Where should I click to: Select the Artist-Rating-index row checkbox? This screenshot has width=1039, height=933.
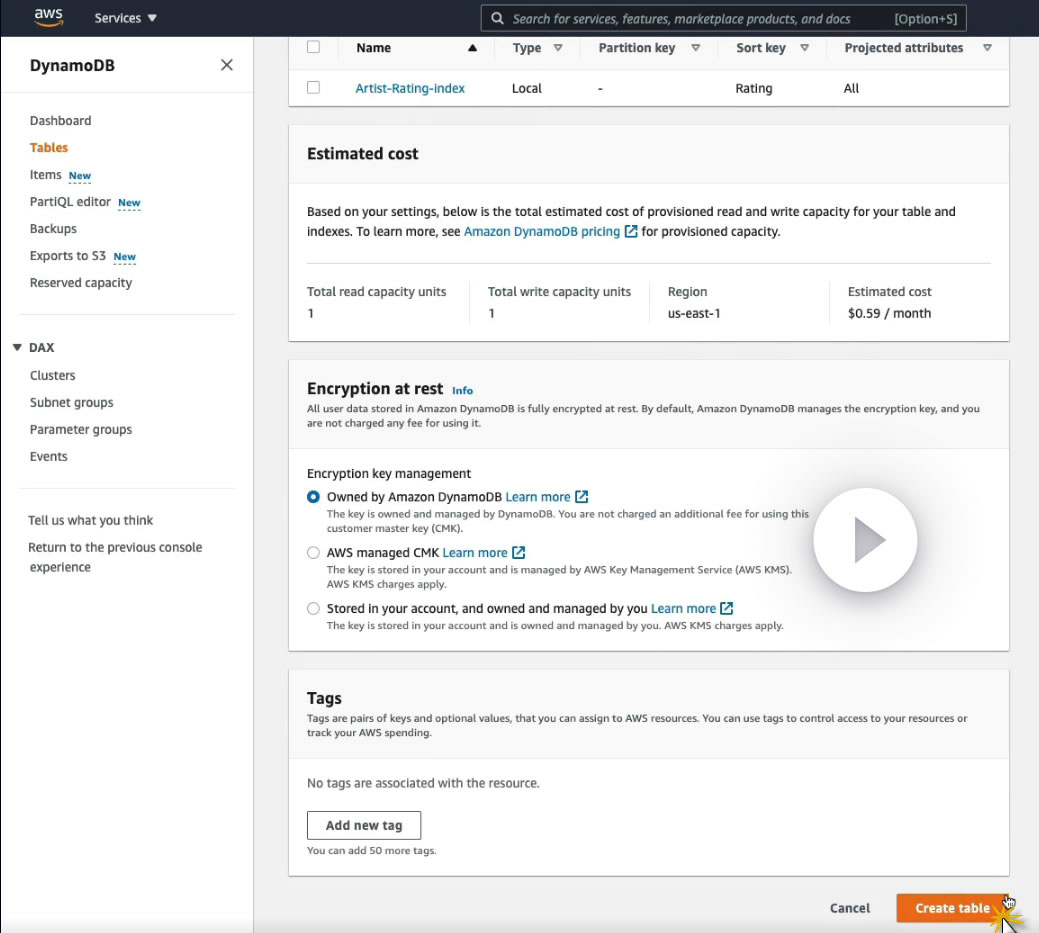coord(314,88)
